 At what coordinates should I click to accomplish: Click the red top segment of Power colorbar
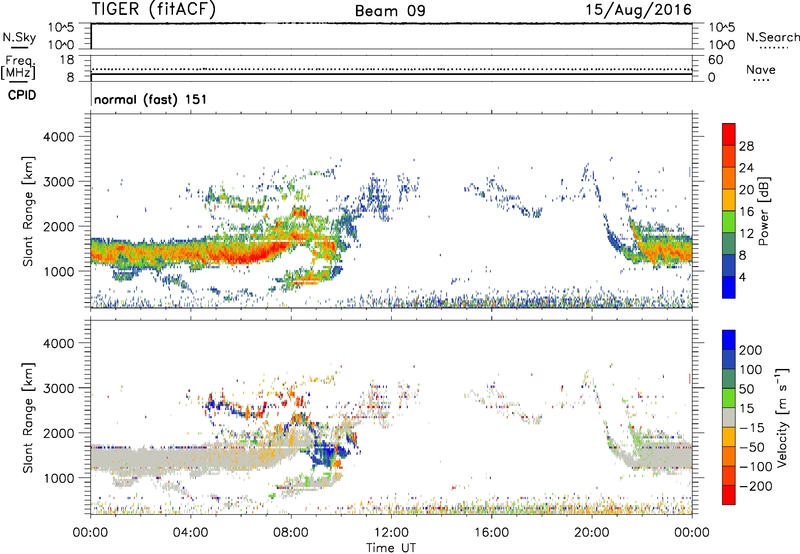pos(729,134)
